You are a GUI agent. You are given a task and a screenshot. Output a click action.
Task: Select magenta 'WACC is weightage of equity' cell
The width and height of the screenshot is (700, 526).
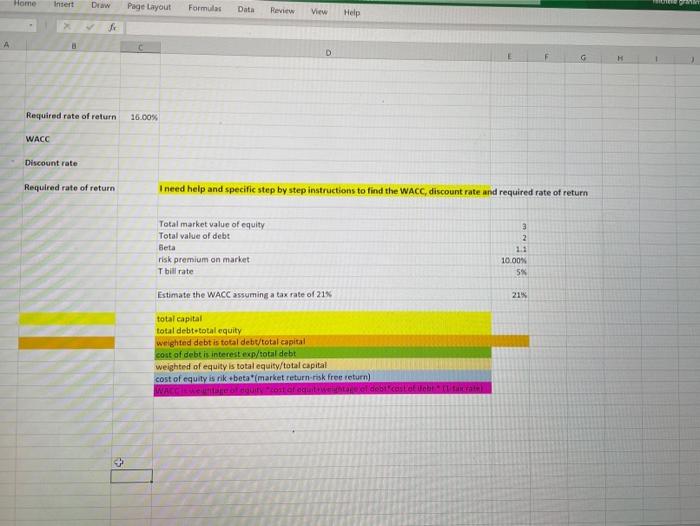coord(322,388)
